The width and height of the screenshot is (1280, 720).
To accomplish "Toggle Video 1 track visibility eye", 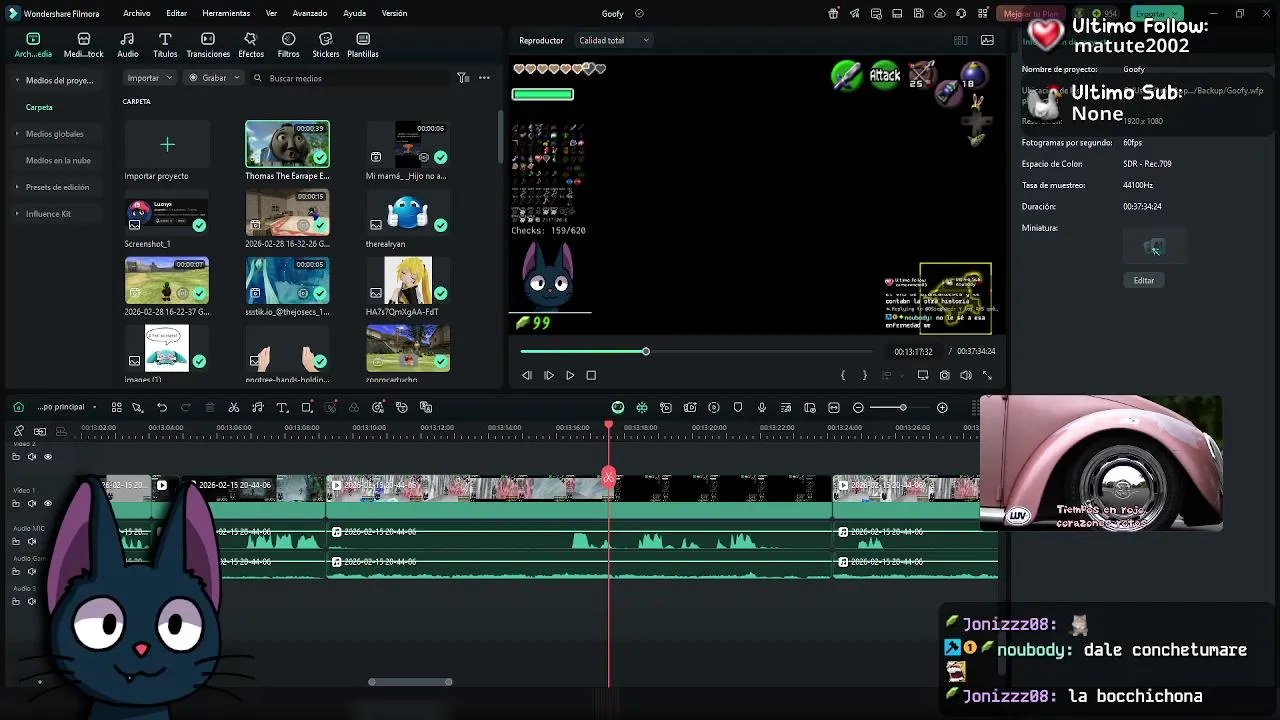I will pyautogui.click(x=47, y=503).
